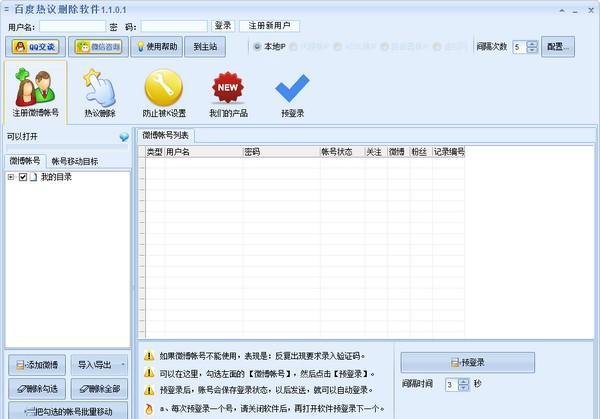Decrease 间隔次数 with the down arrow
Image resolution: width=600 pixels, height=419 pixels.
[x=532, y=50]
